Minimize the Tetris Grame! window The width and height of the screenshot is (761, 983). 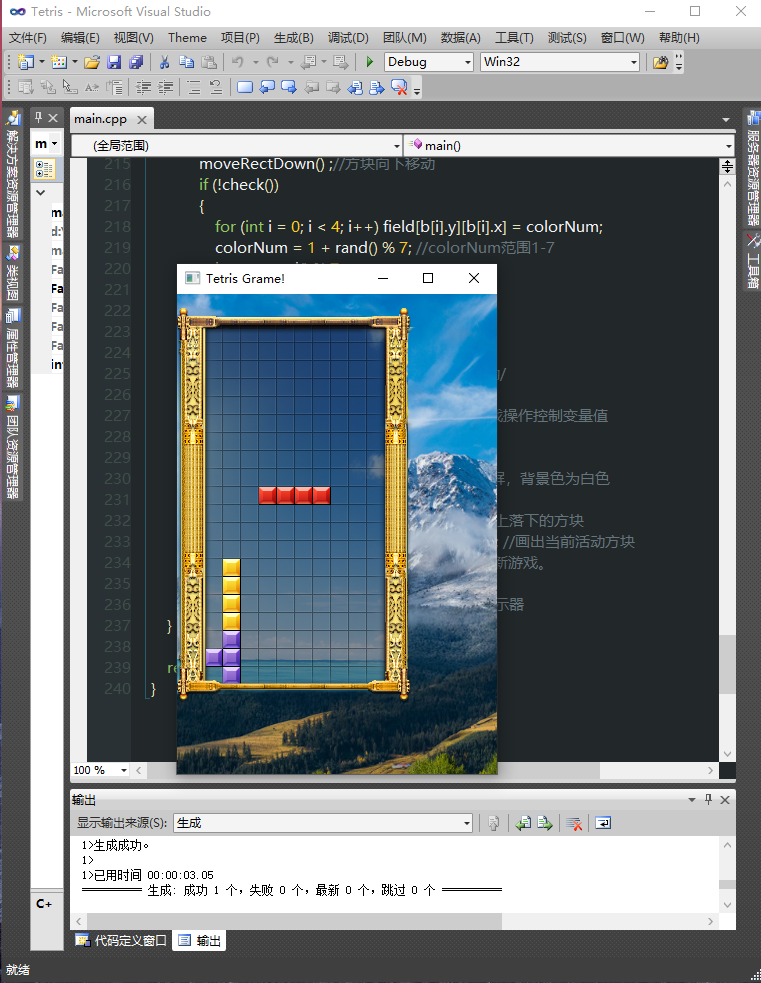[383, 278]
